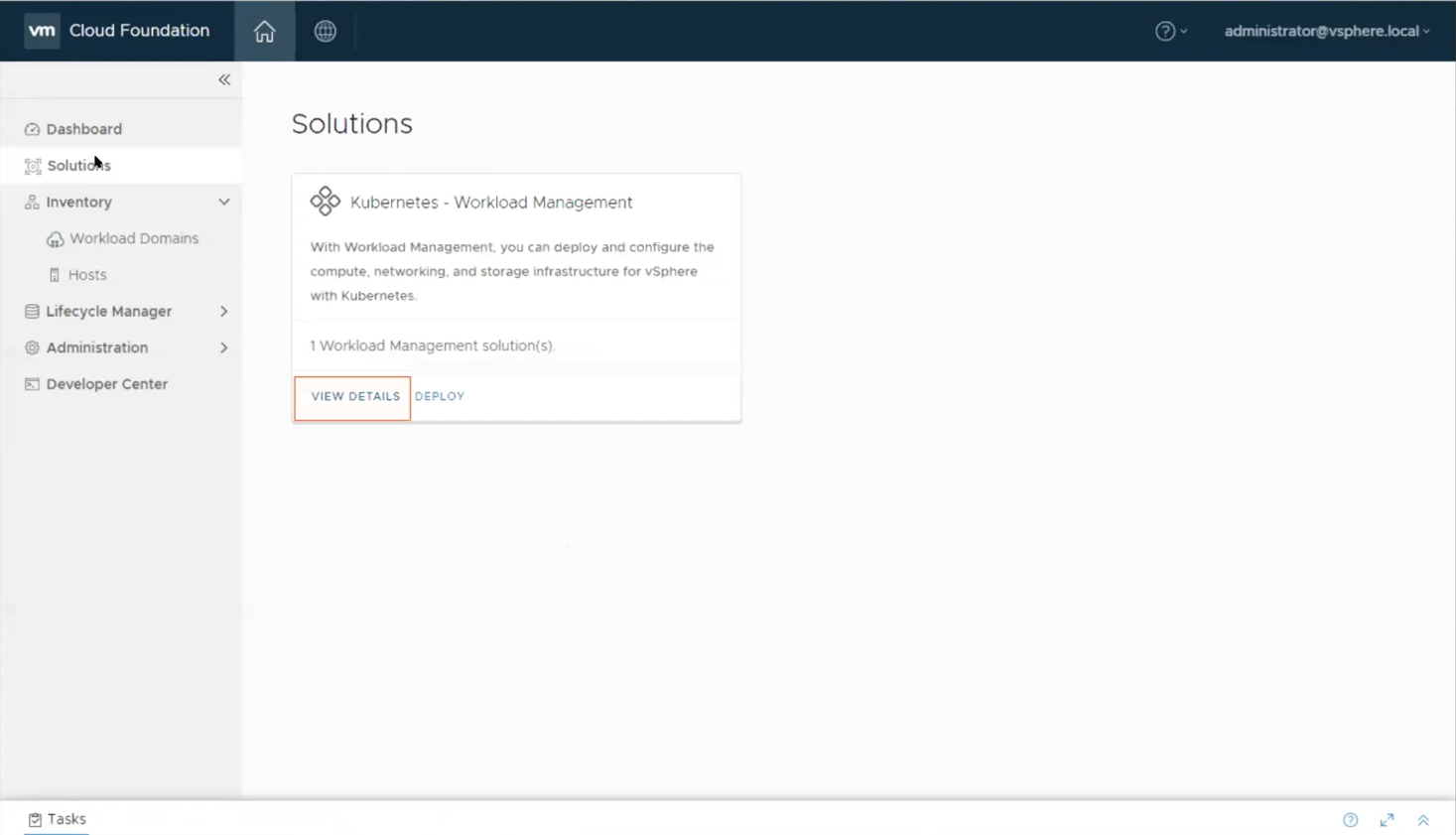Click the VIEW DETAILS button
1456x835 pixels.
(354, 396)
